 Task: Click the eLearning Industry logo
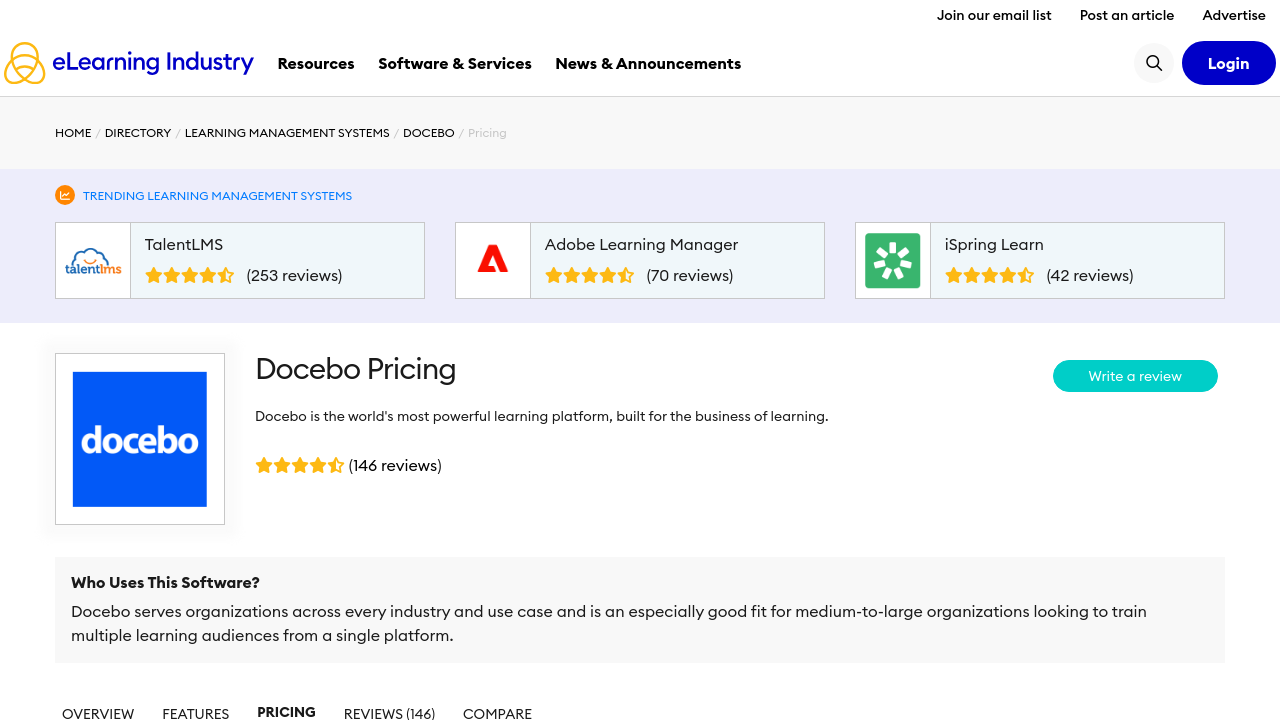point(129,63)
